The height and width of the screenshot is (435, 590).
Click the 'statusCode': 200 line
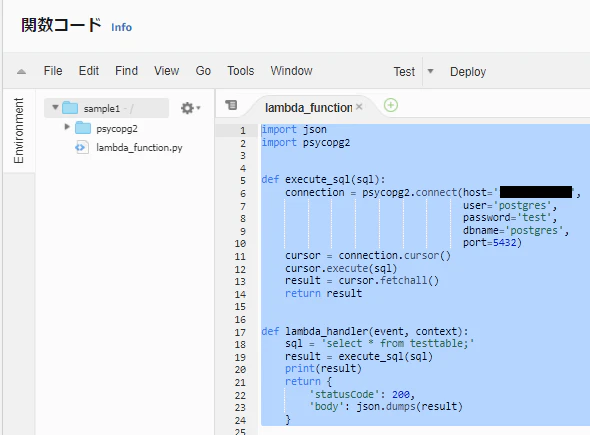click(362, 394)
